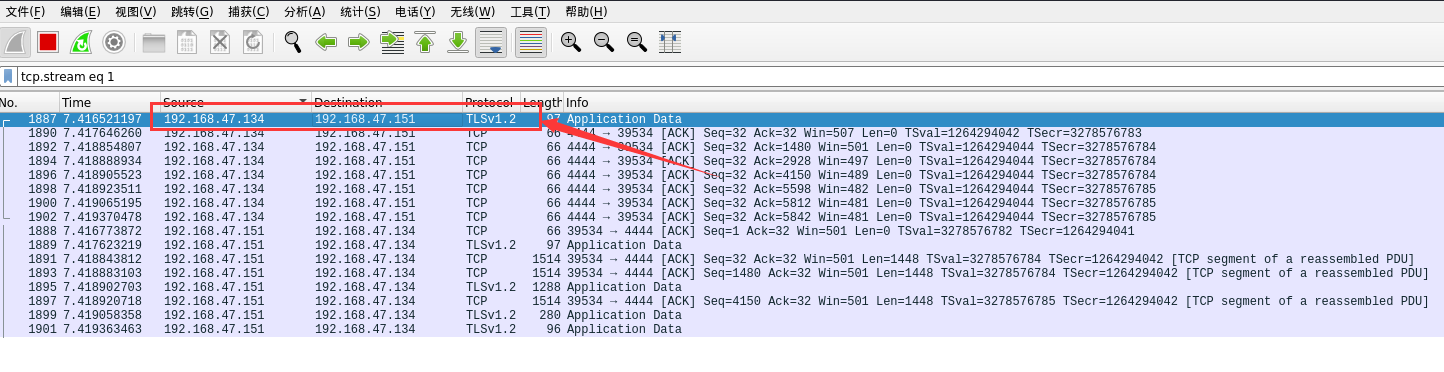This screenshot has height=372, width=1444.
Task: Toggle packet list colorization
Action: click(x=531, y=42)
